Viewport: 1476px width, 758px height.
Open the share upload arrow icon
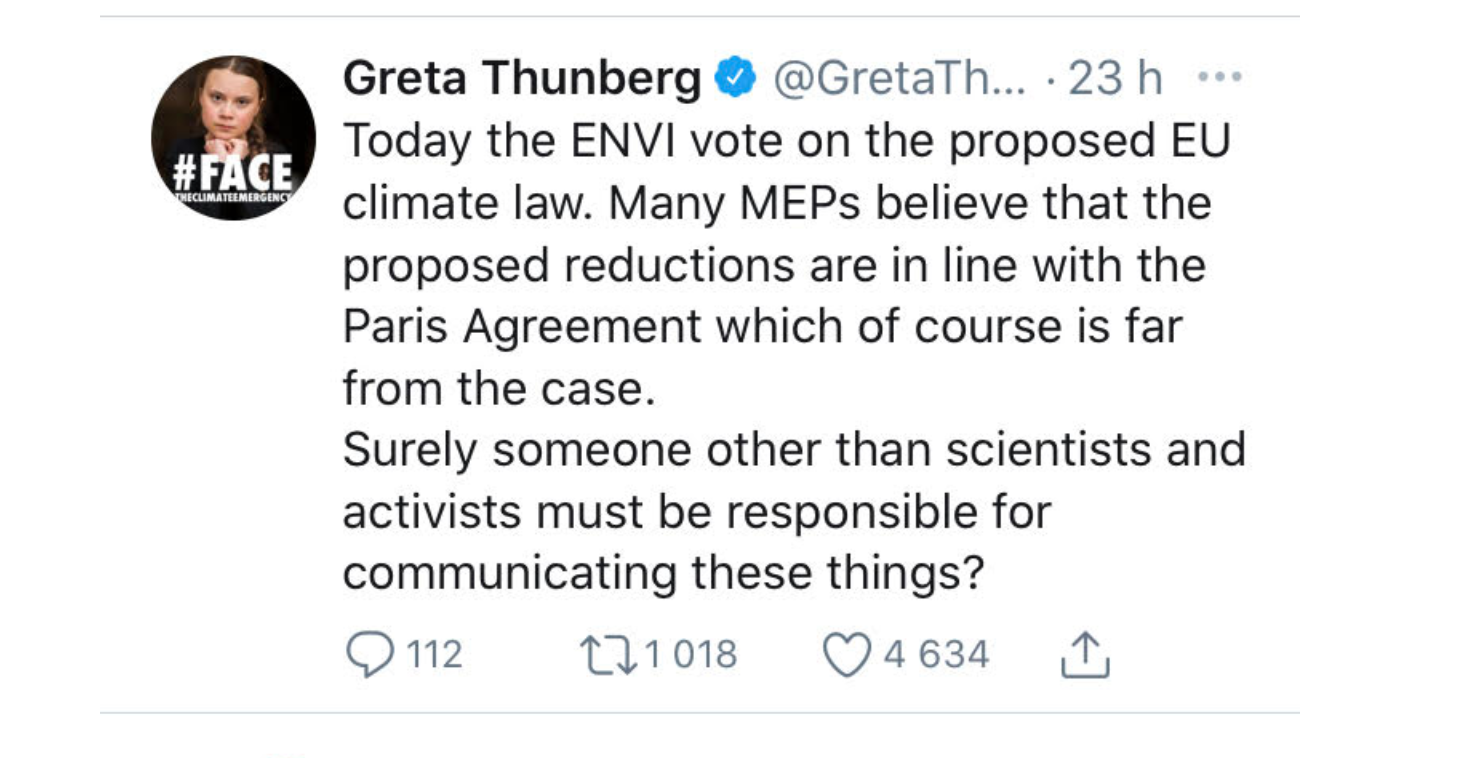[1084, 653]
